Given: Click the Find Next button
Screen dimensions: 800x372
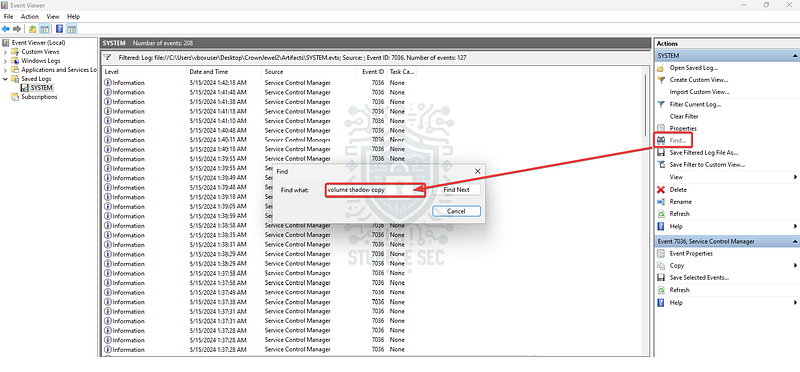Looking at the screenshot, I should coord(456,190).
